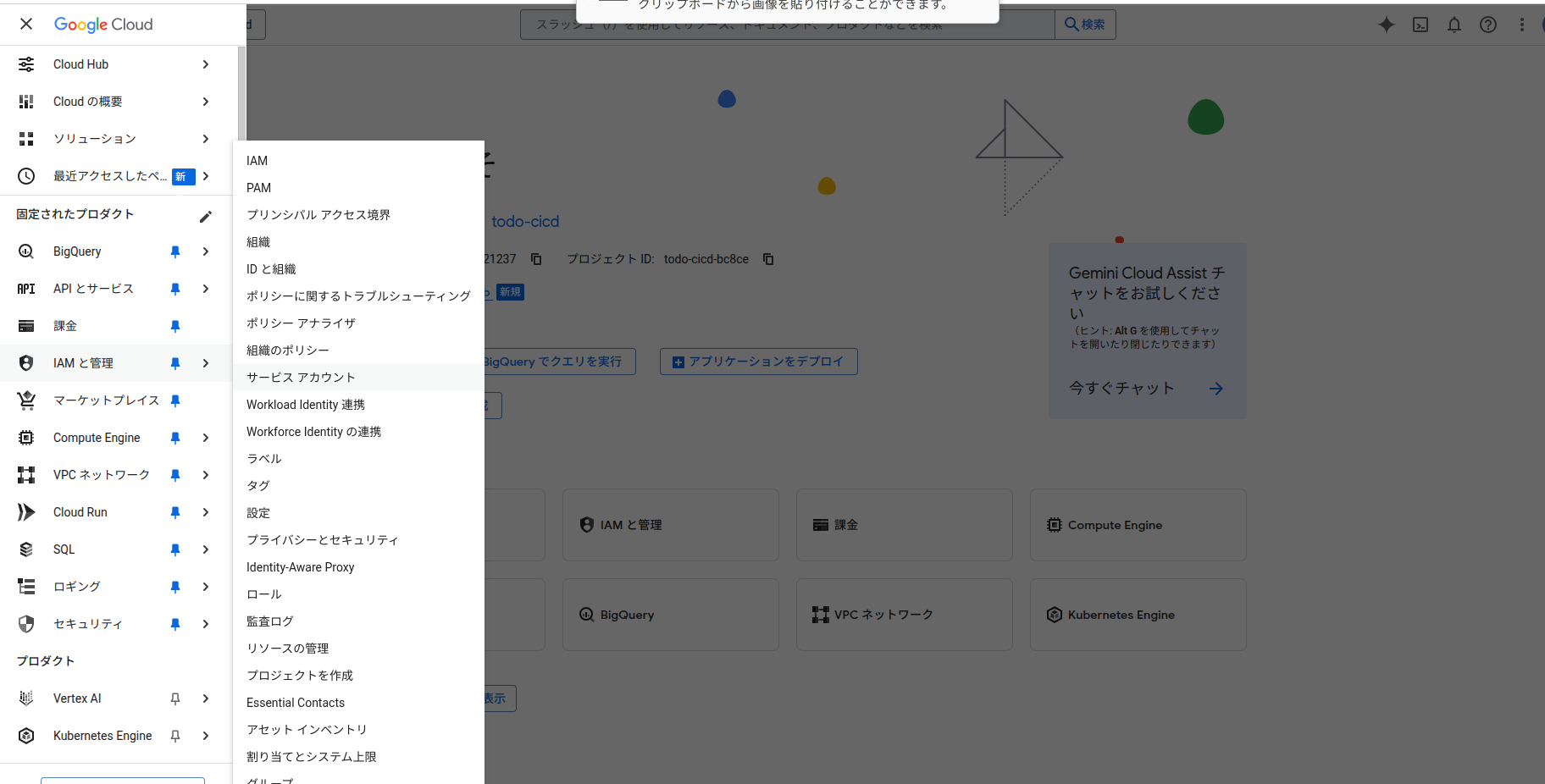Unpin Compute Engine pin
1545x784 pixels.
click(x=175, y=438)
